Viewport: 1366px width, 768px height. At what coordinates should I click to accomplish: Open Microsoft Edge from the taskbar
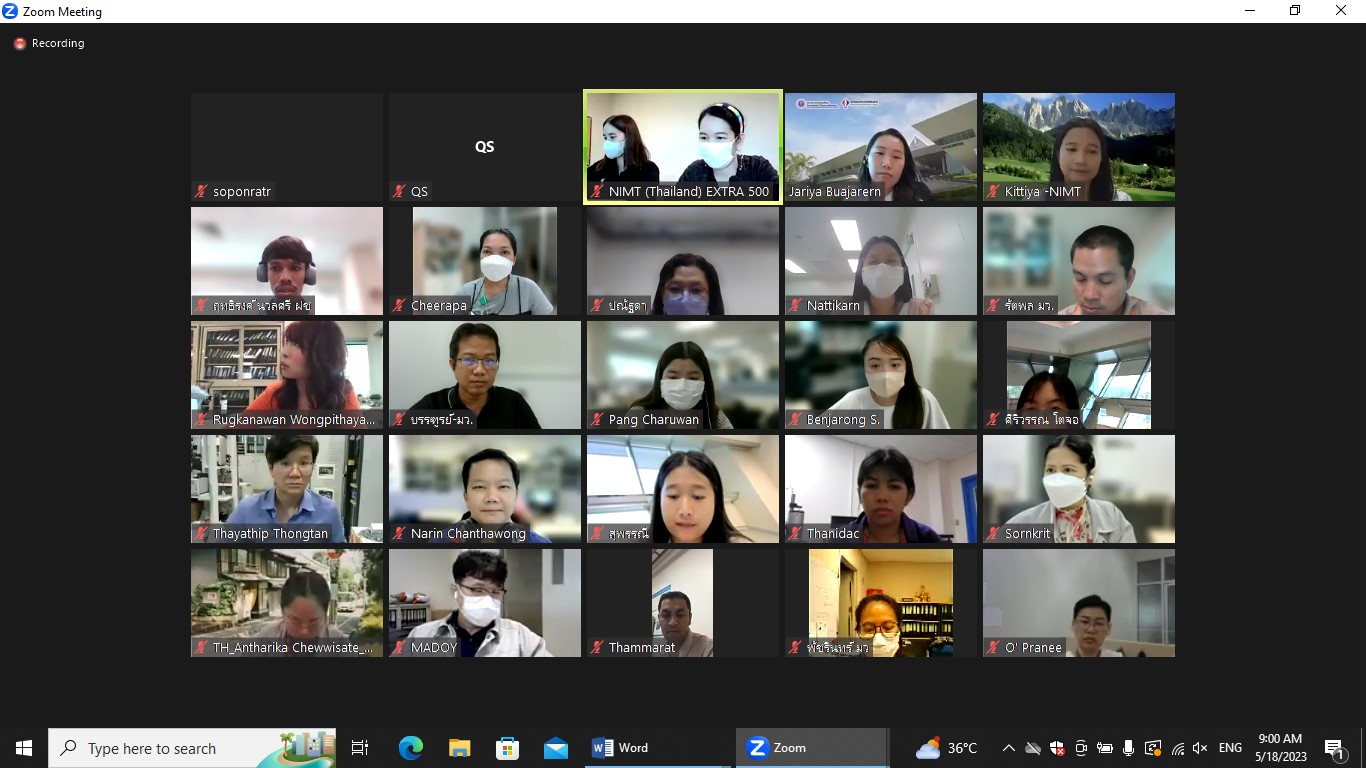click(x=410, y=748)
